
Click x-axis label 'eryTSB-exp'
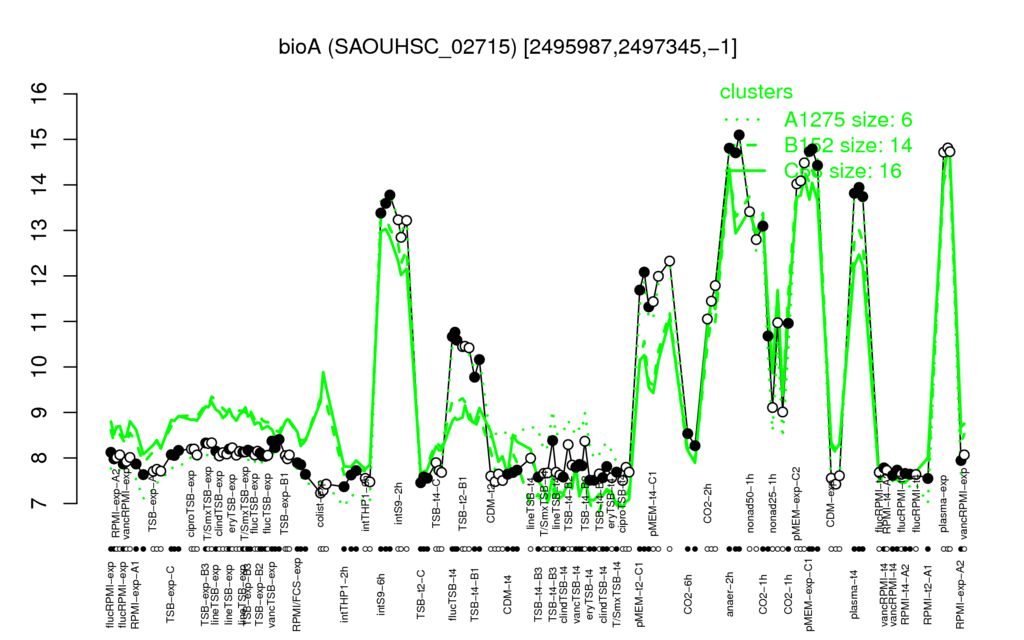point(233,505)
